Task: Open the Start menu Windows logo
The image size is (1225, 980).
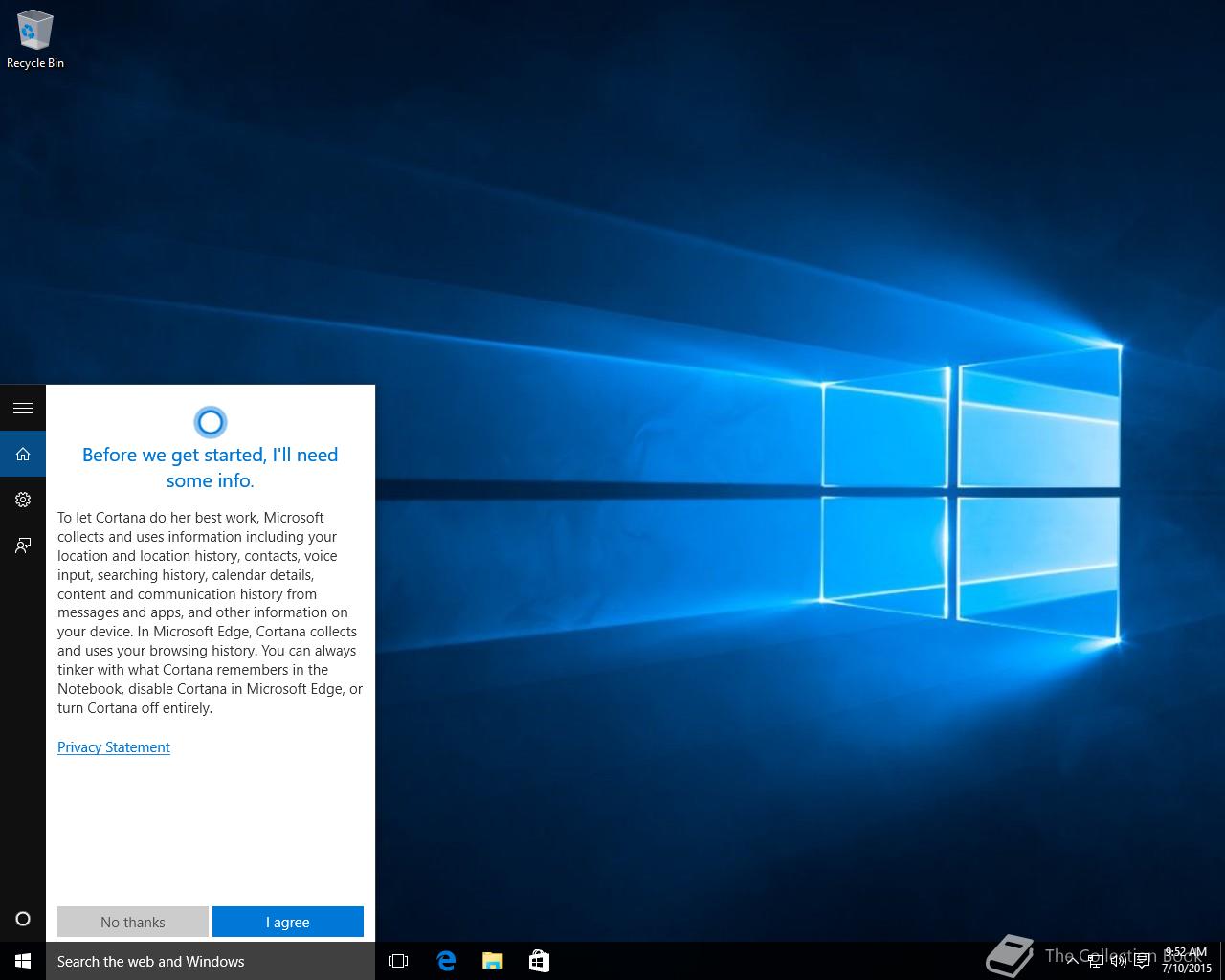Action: click(x=23, y=961)
